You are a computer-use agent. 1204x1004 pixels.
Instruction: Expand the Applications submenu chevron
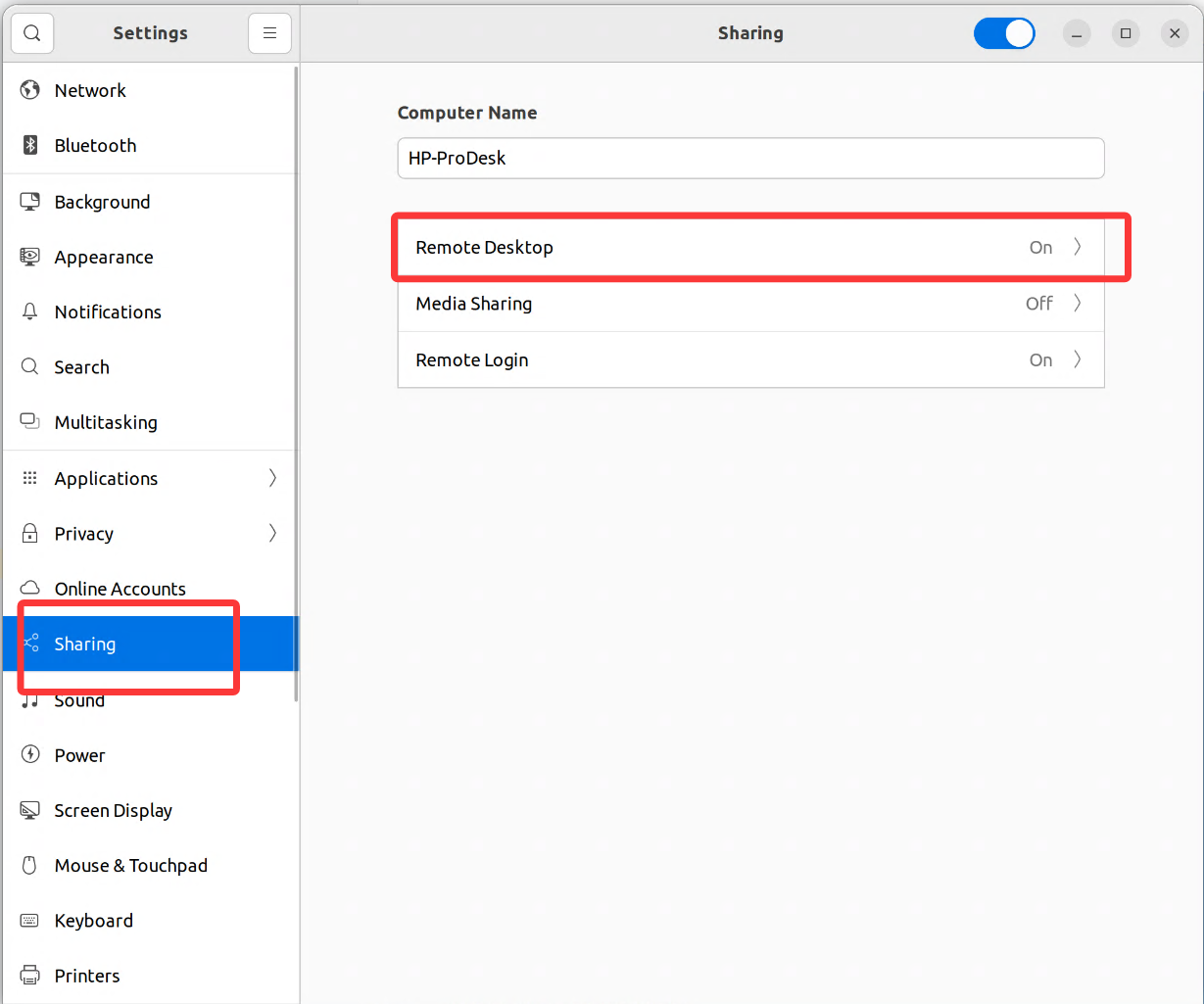pyautogui.click(x=272, y=478)
